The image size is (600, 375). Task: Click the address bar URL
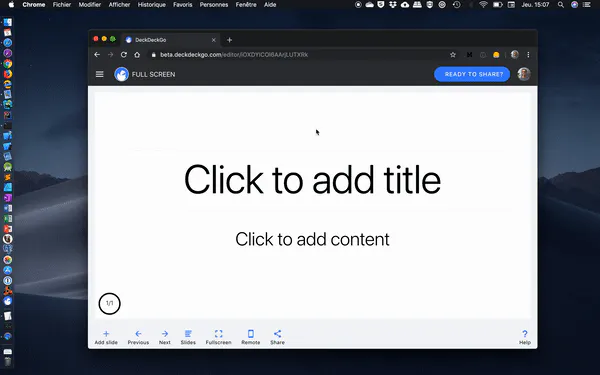click(x=234, y=55)
